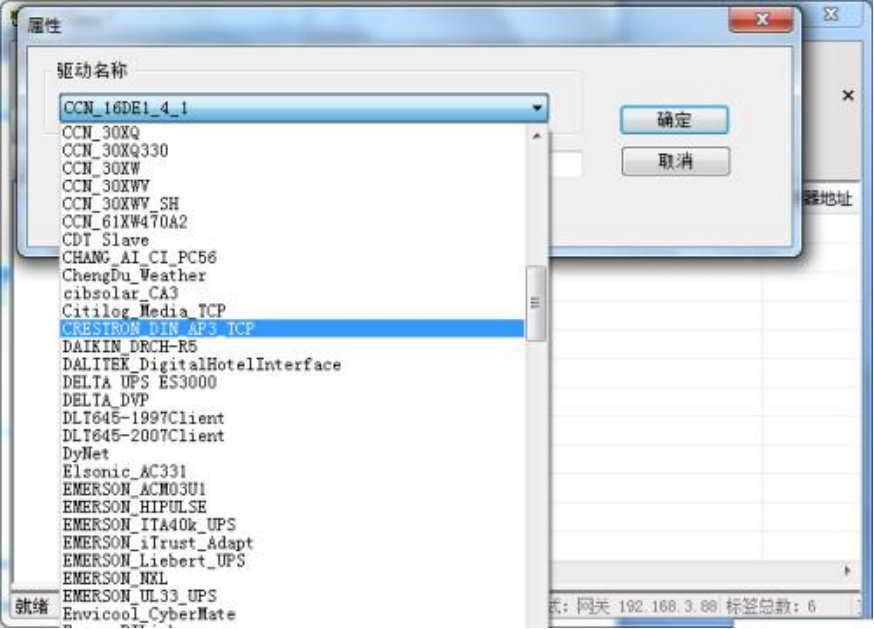
Task: Select DELTA_DVP driver
Action: coord(292,400)
